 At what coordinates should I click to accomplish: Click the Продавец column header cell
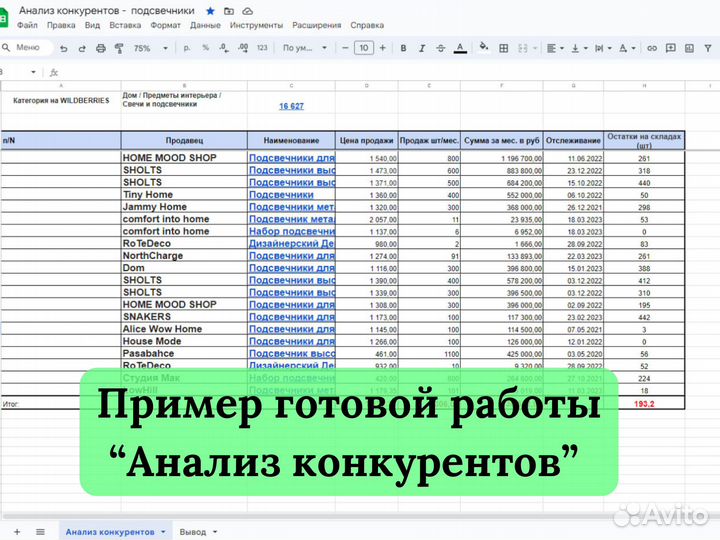pos(184,141)
